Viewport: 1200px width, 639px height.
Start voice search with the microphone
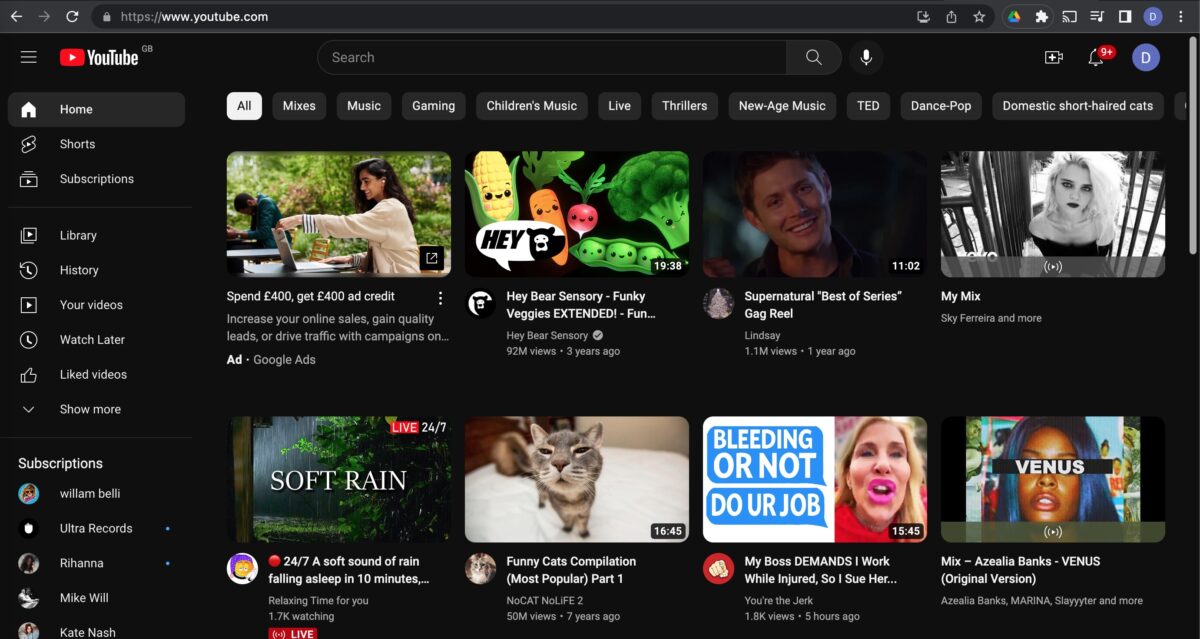point(866,57)
